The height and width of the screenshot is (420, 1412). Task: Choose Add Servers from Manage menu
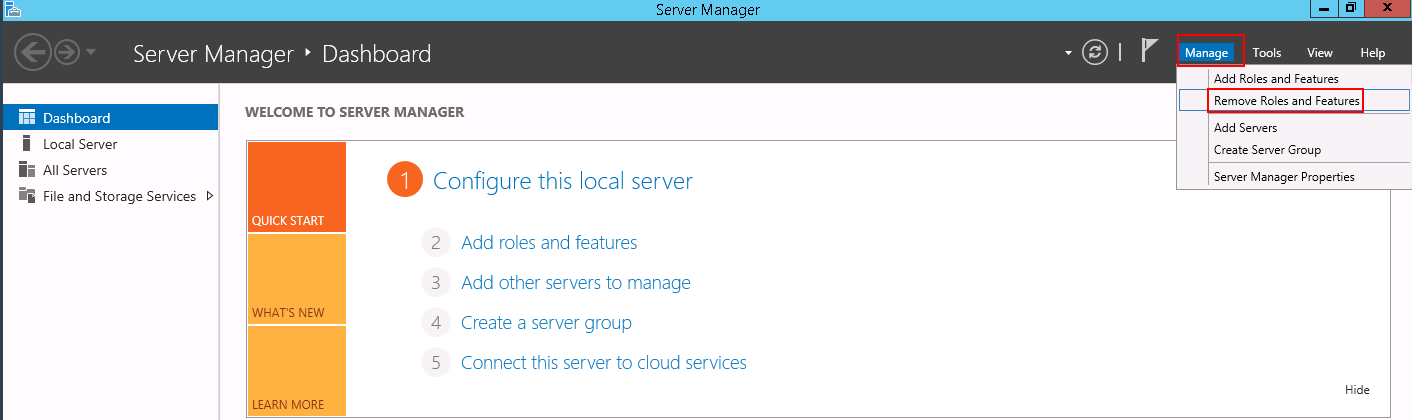(x=1245, y=128)
